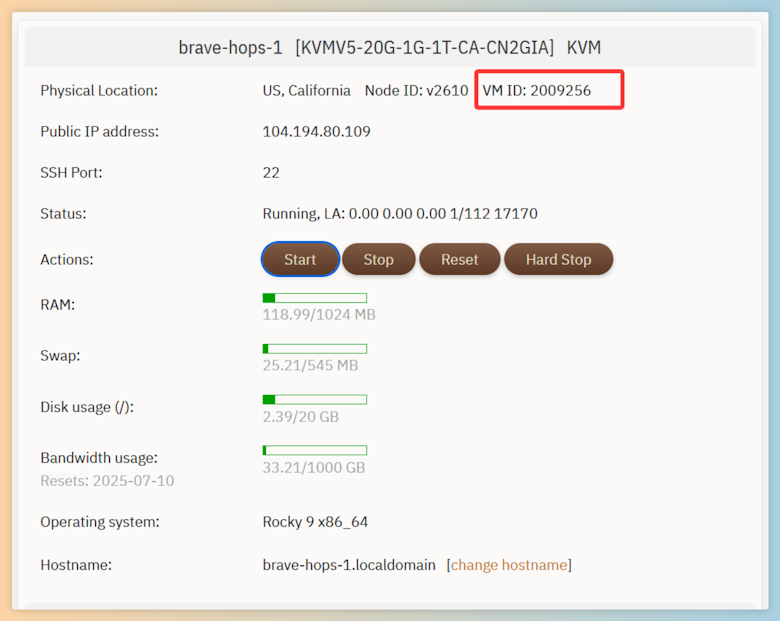The width and height of the screenshot is (780, 621).
Task: Click the Running, LA status text
Action: pos(400,213)
